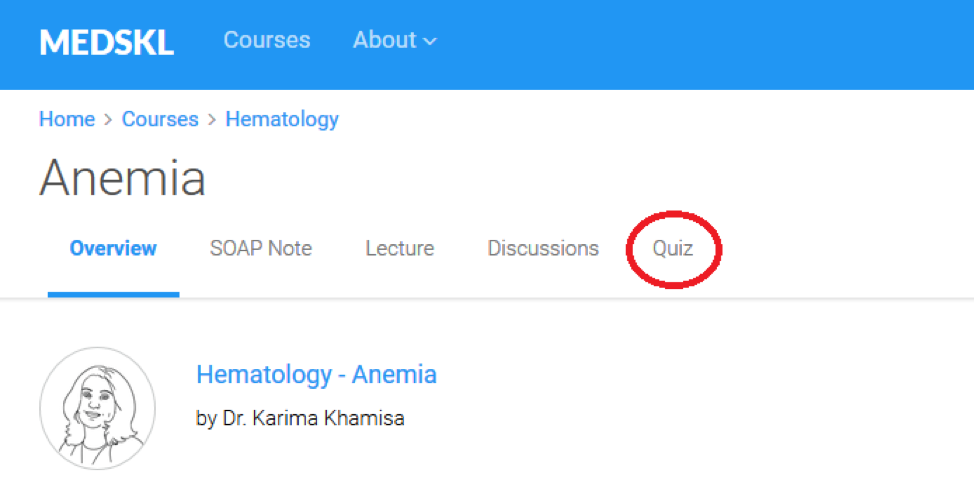974x479 pixels.
Task: Go to Home via the breadcrumb
Action: 66,119
